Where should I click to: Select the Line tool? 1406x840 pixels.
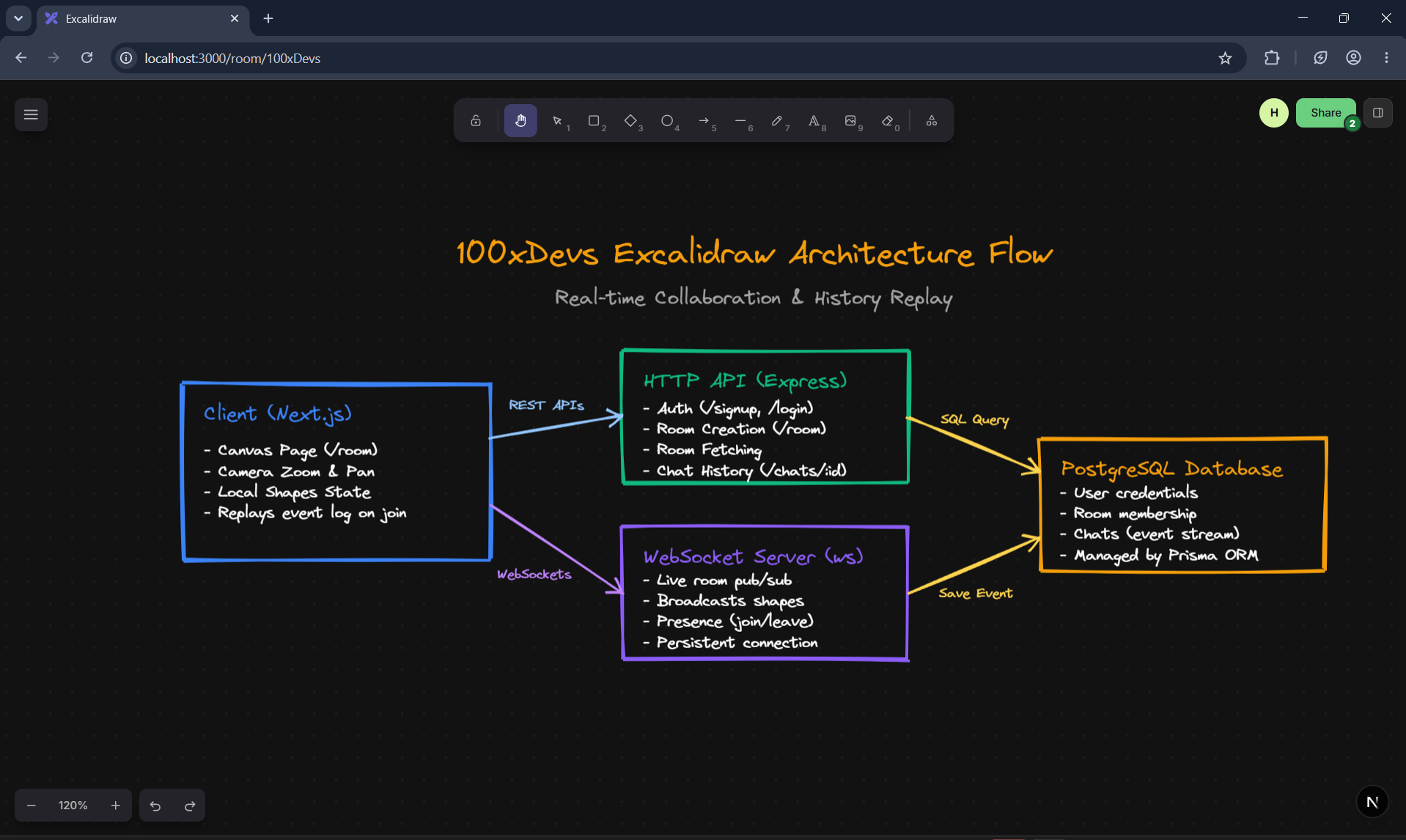pos(741,121)
